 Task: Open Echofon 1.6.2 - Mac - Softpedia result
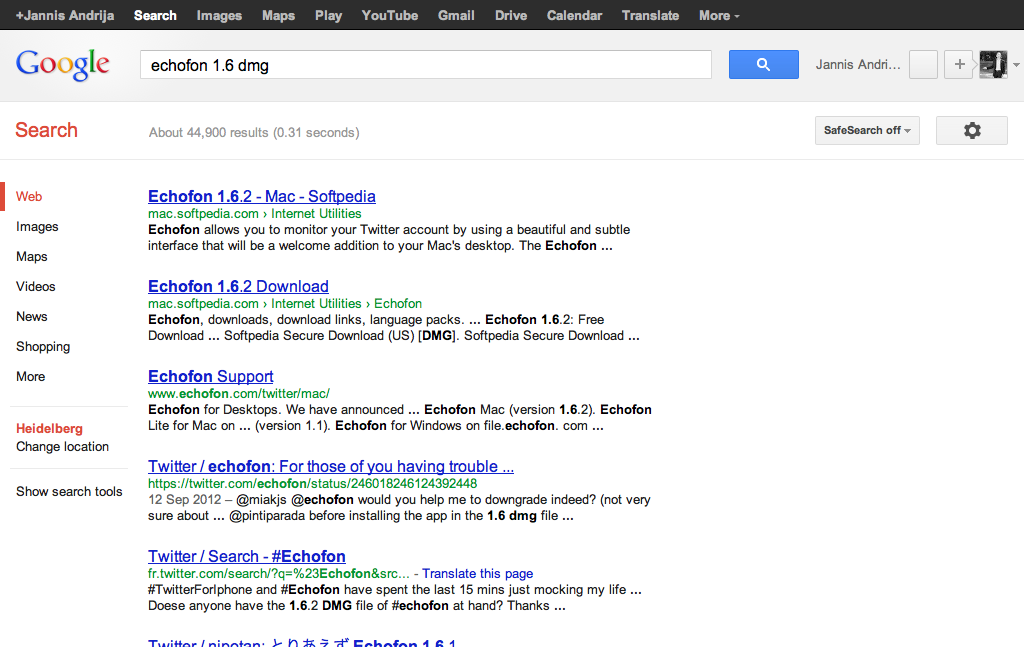pos(261,197)
